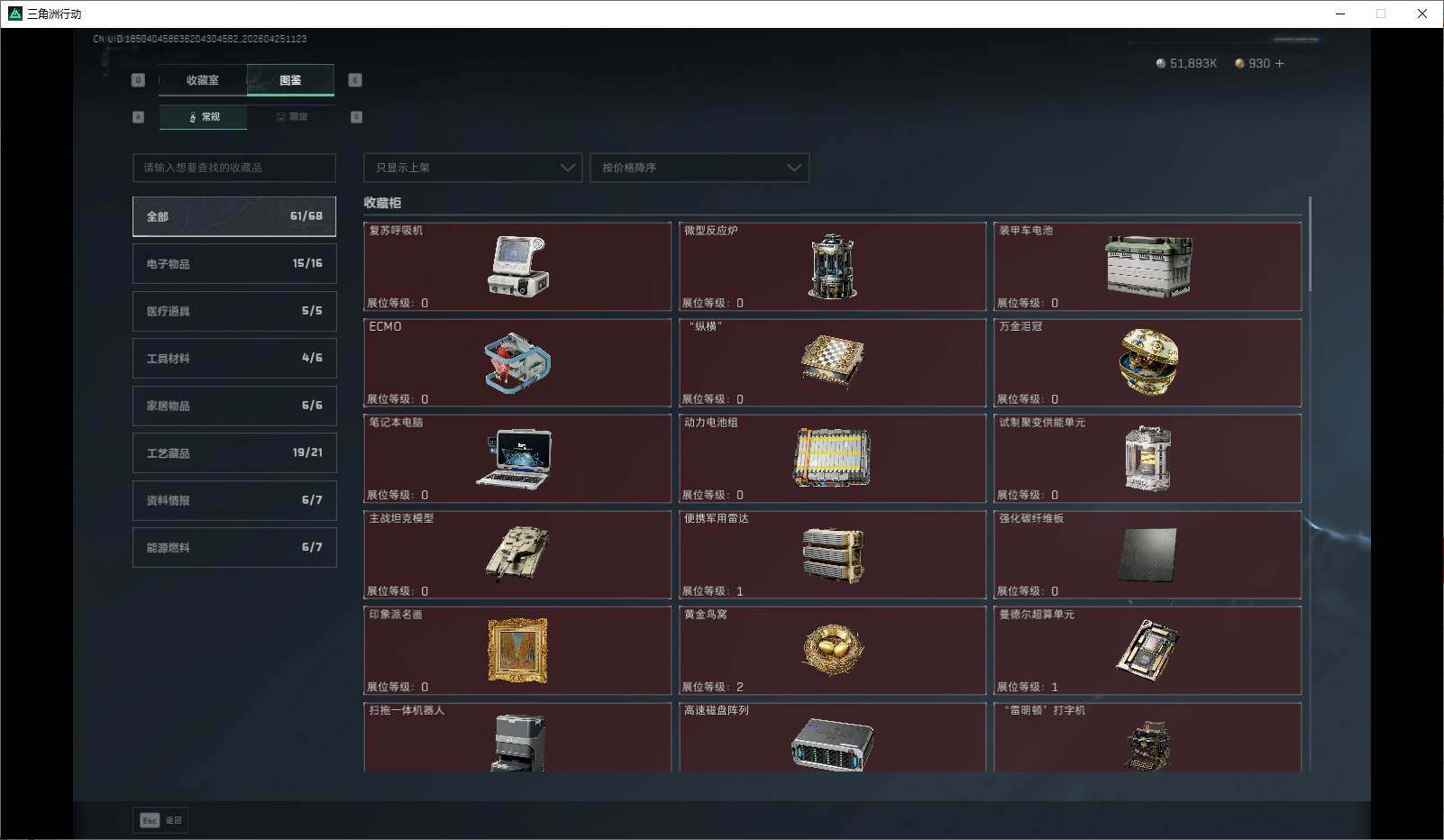Select the "纵横" chessboard icon
The width and height of the screenshot is (1444, 840).
(x=832, y=362)
